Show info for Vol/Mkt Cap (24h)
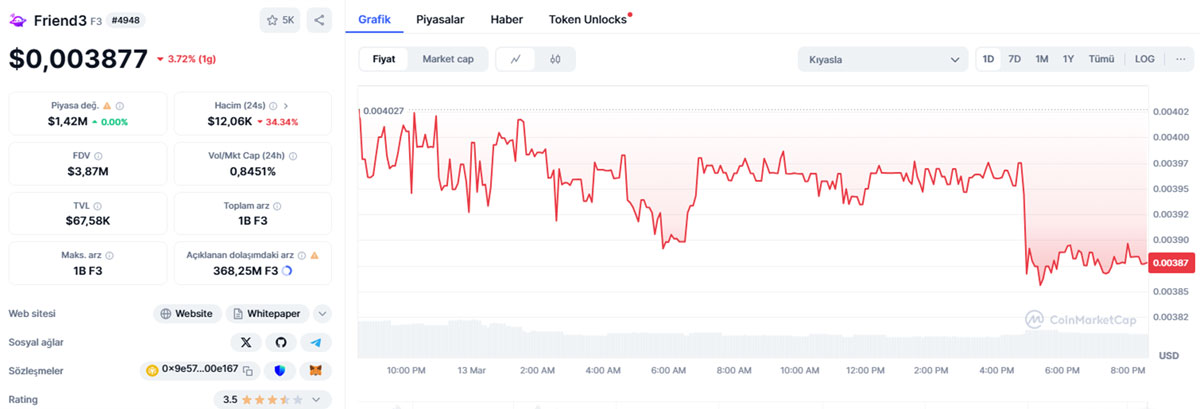This screenshot has width=1200, height=409. coord(292,155)
